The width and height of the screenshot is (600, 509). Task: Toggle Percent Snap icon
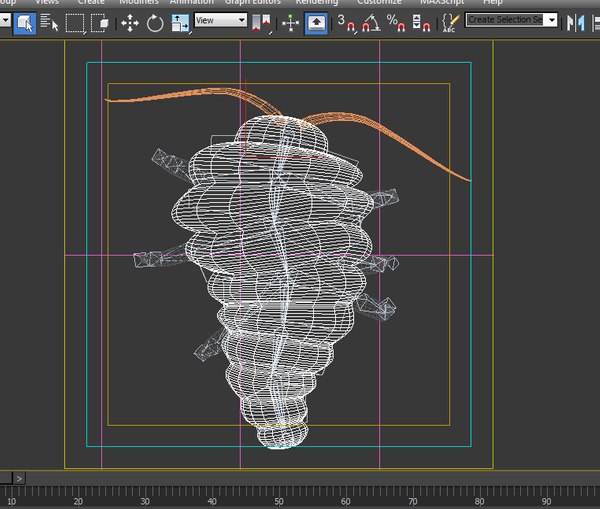396,23
